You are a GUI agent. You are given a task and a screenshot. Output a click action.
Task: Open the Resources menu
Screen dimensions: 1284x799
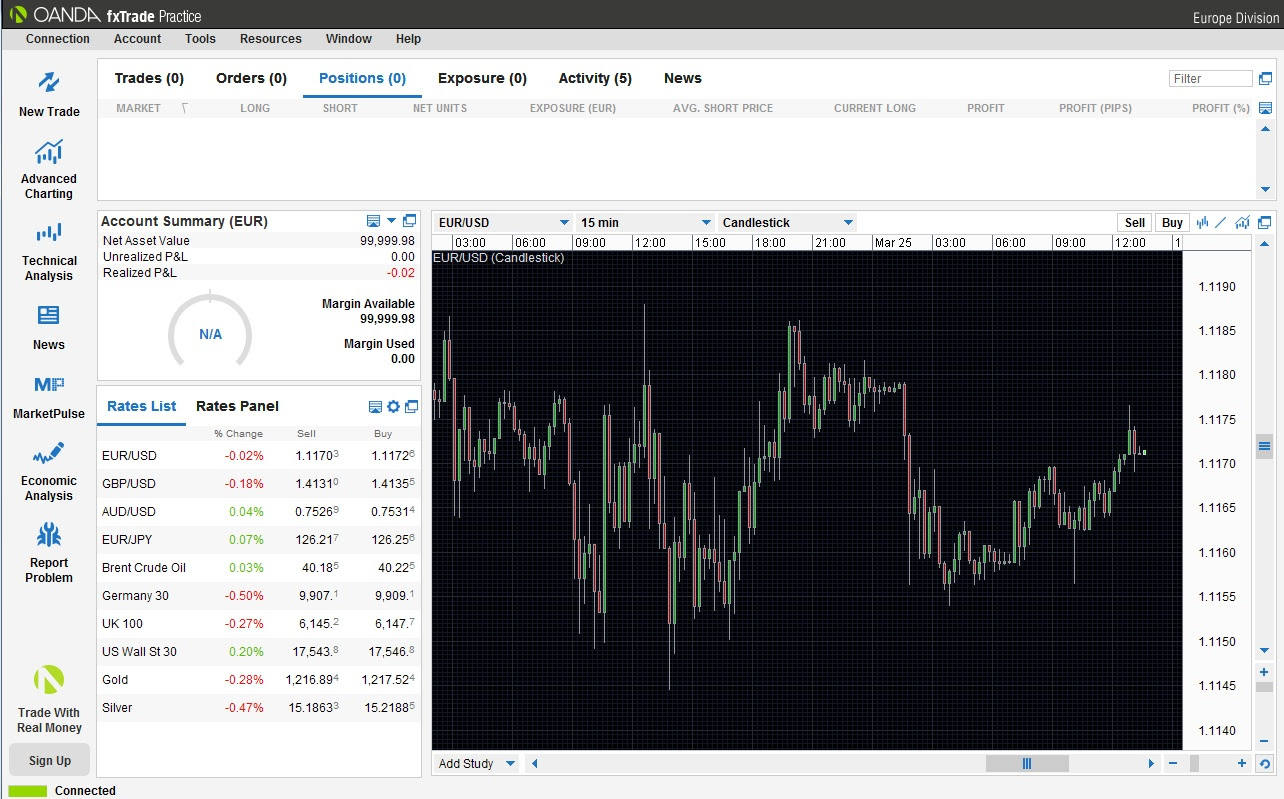click(x=270, y=39)
